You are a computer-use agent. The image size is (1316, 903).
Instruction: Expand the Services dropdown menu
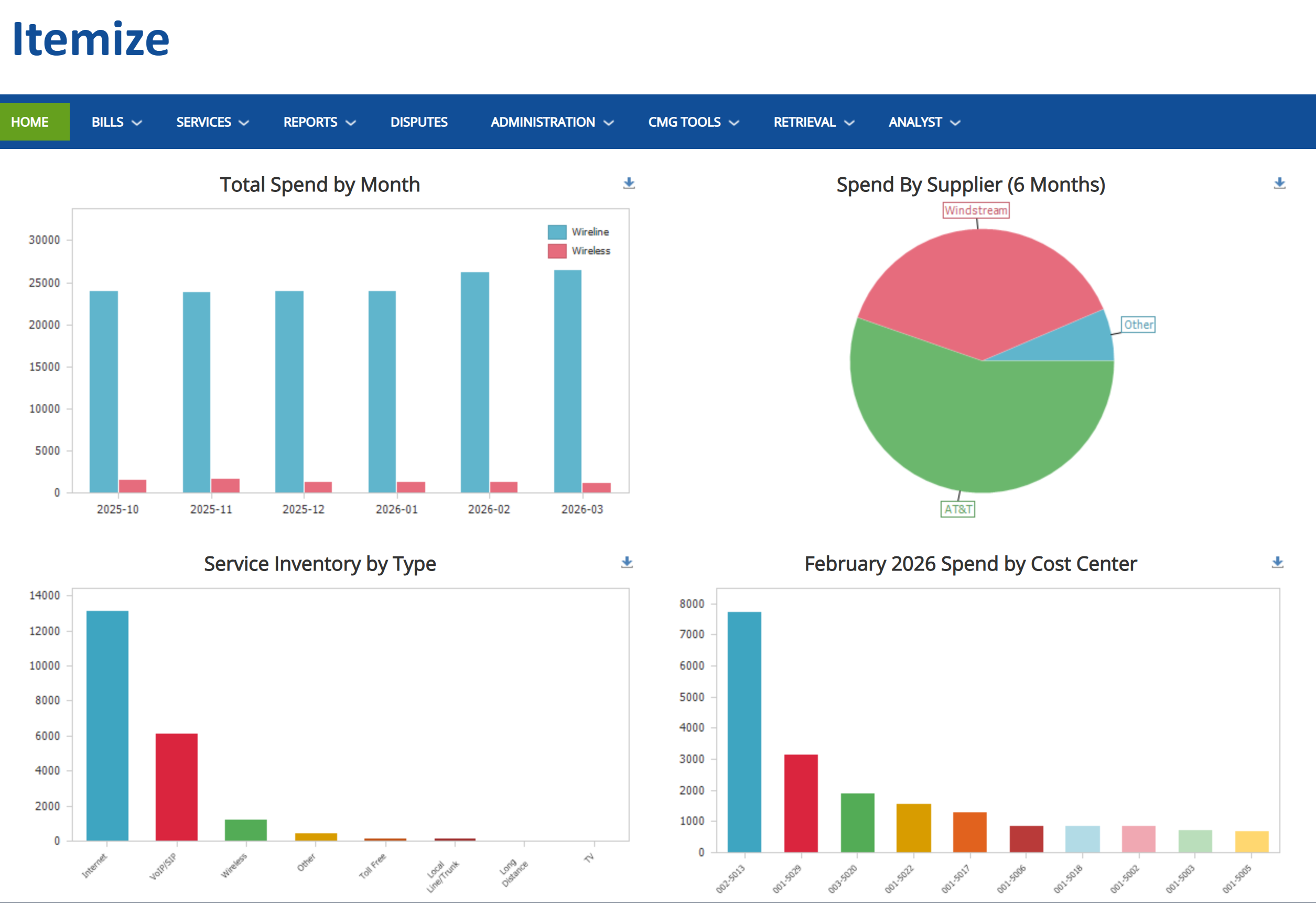click(212, 122)
